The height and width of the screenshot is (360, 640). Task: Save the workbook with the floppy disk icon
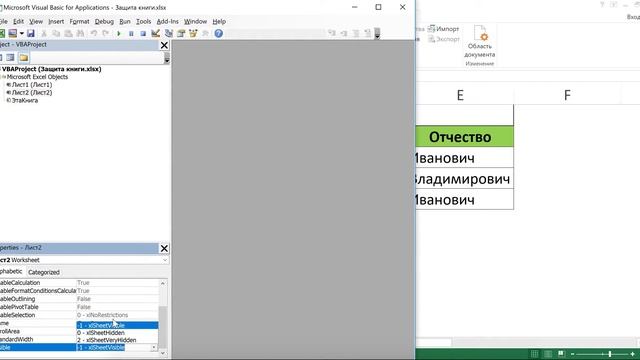point(31,33)
